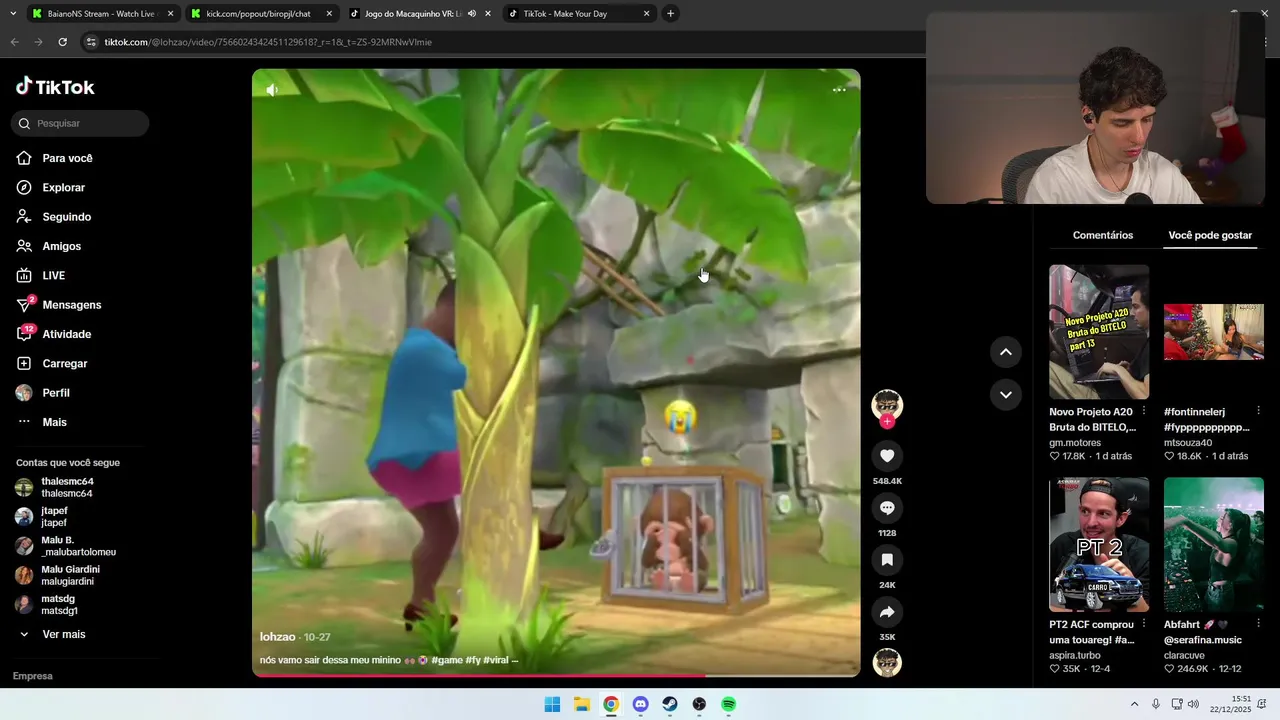Open Carregar upload page
The width and height of the screenshot is (1280, 720).
click(52, 364)
